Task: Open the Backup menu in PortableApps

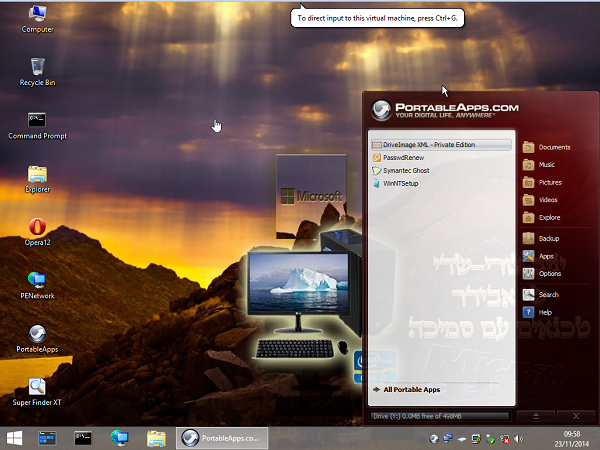Action: tap(541, 238)
